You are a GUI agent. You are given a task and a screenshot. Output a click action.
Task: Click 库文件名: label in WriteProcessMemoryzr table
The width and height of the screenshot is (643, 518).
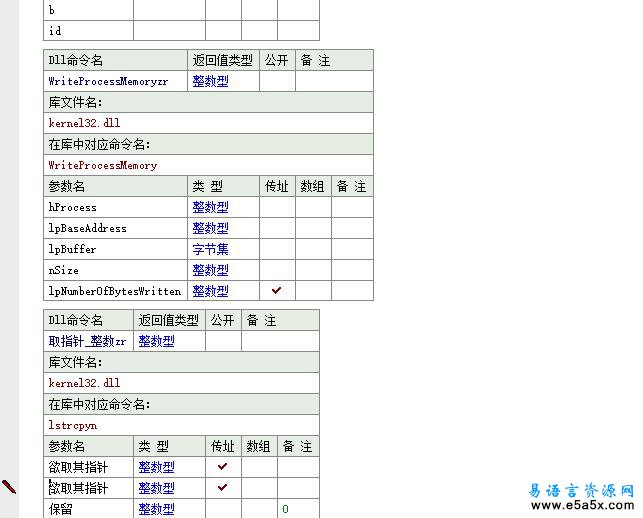coord(75,102)
